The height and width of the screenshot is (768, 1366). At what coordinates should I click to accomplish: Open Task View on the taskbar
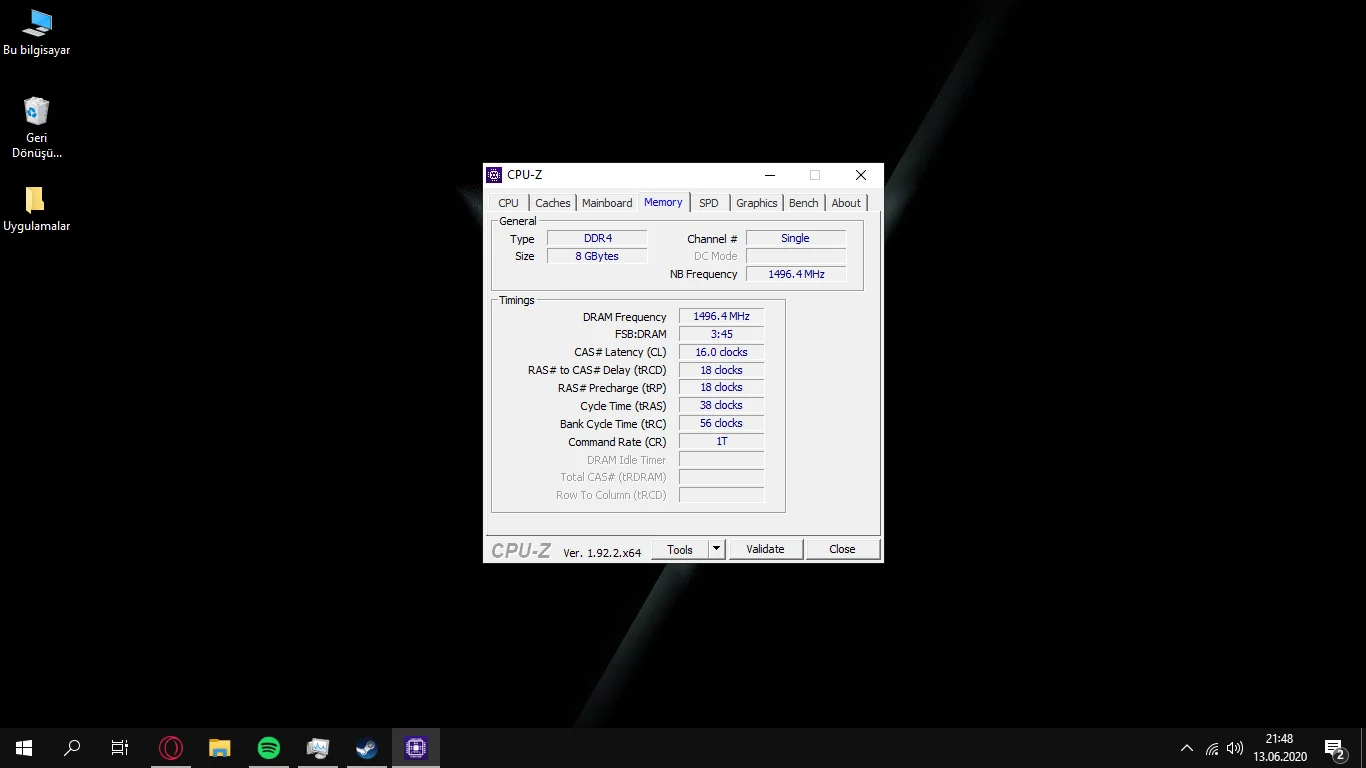click(119, 747)
